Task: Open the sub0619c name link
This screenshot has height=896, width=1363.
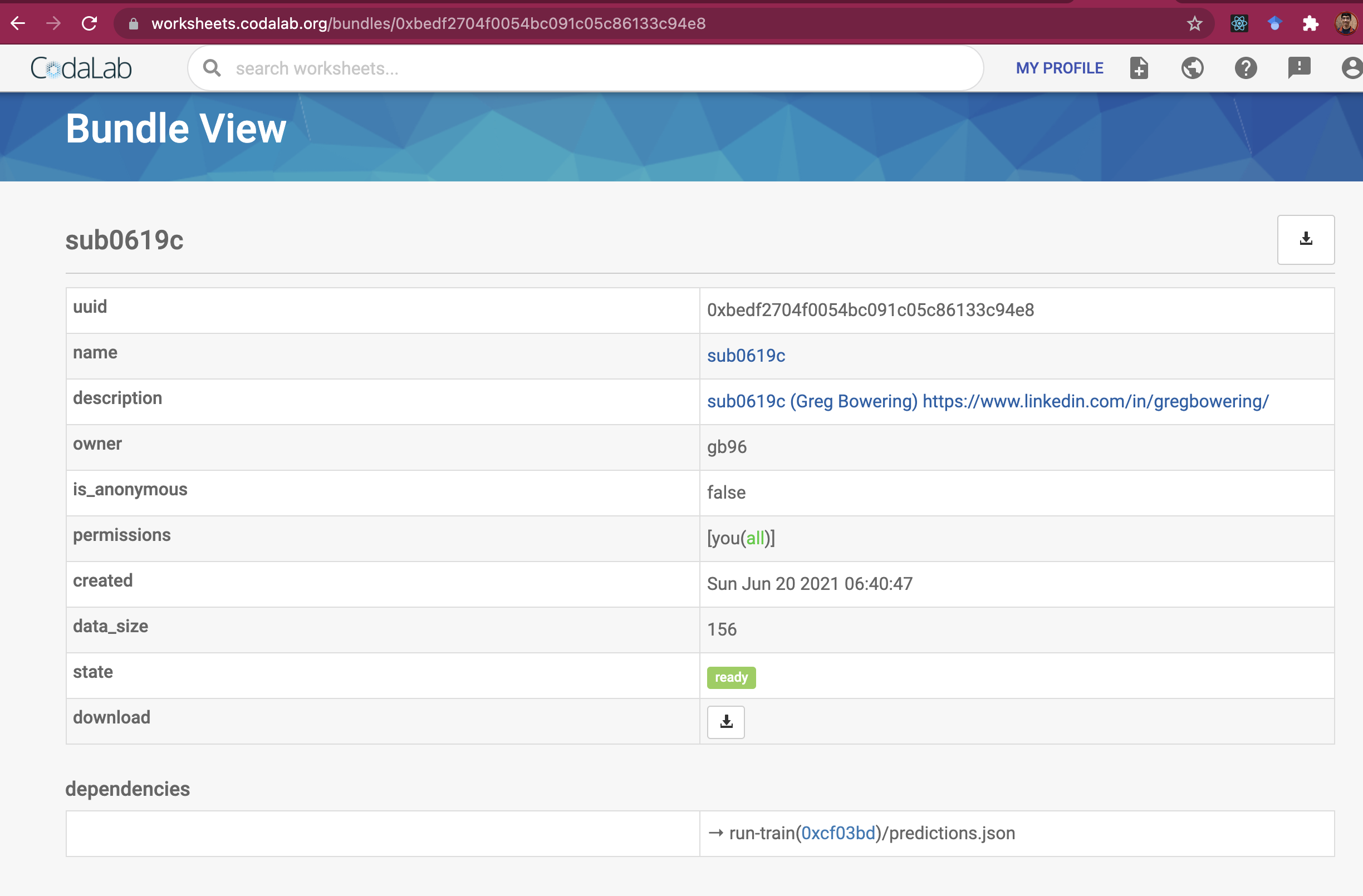Action: (x=746, y=355)
